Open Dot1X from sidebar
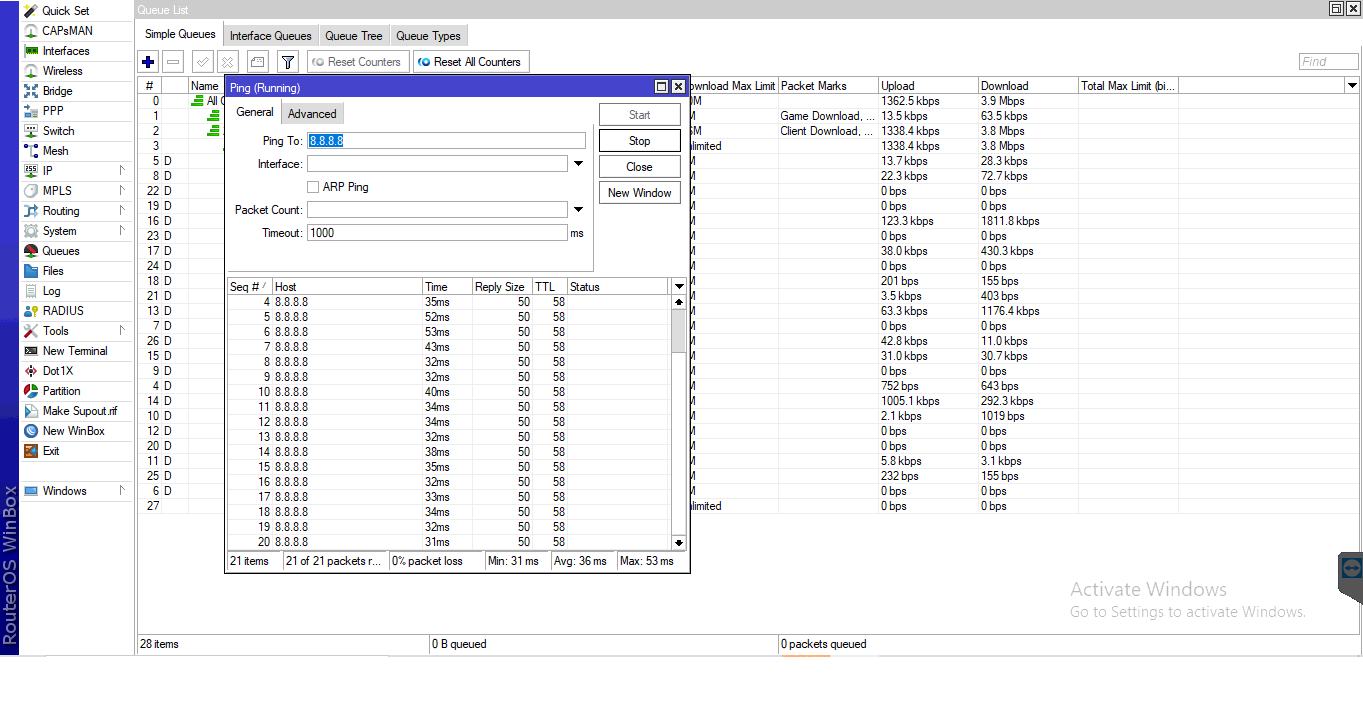 click(x=57, y=371)
